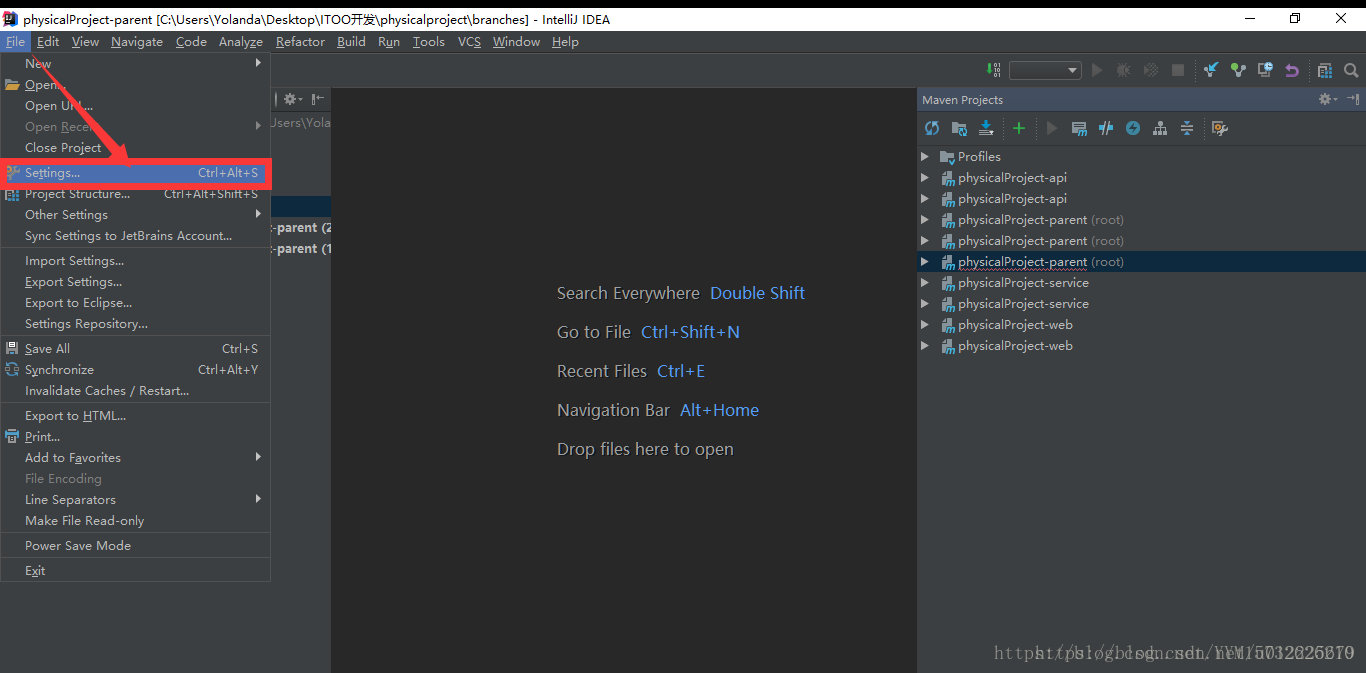Add Maven projects with green plus
The width and height of the screenshot is (1366, 673).
click(x=1019, y=128)
